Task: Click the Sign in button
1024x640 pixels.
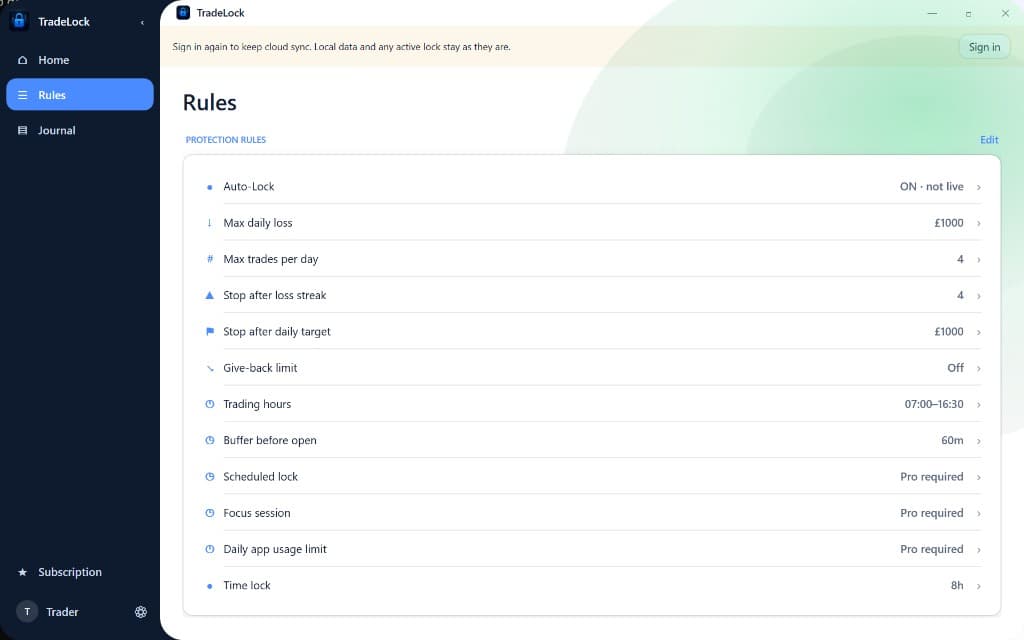Action: pos(984,47)
